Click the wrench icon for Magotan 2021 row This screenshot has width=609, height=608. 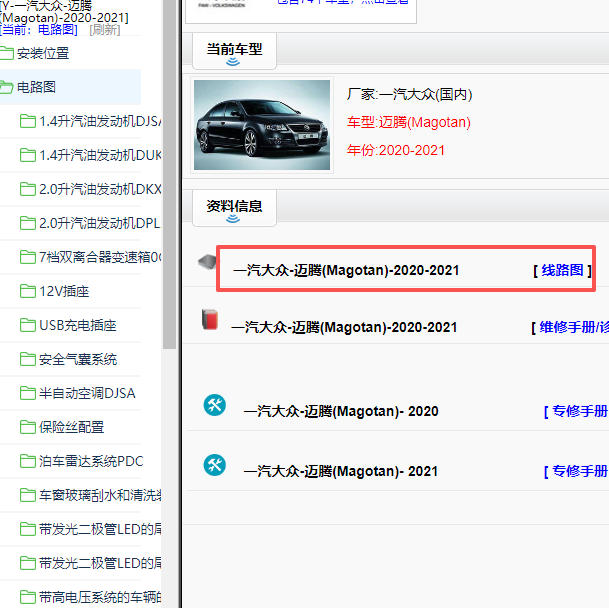[215, 465]
